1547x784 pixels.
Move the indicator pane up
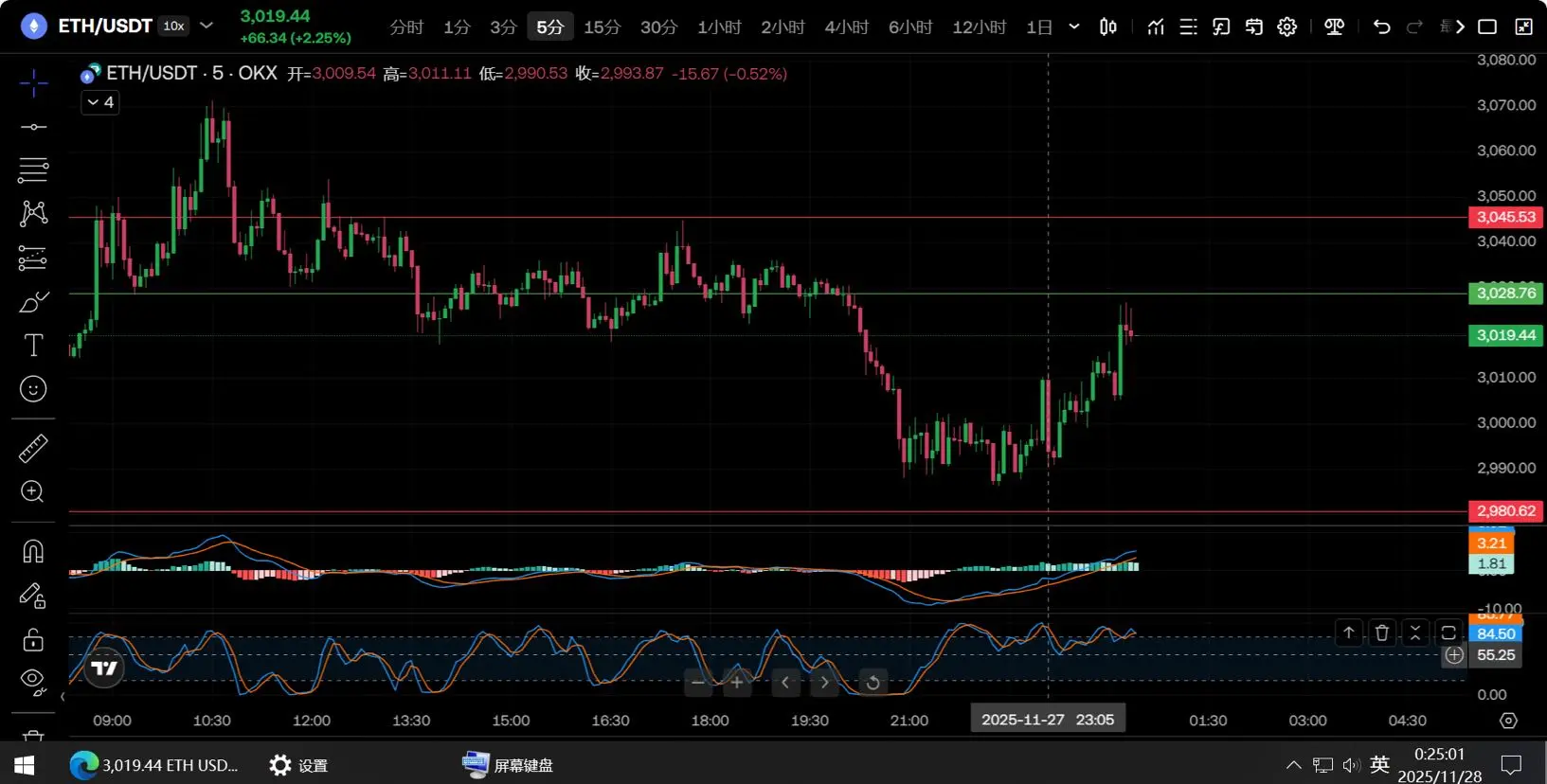[1349, 633]
